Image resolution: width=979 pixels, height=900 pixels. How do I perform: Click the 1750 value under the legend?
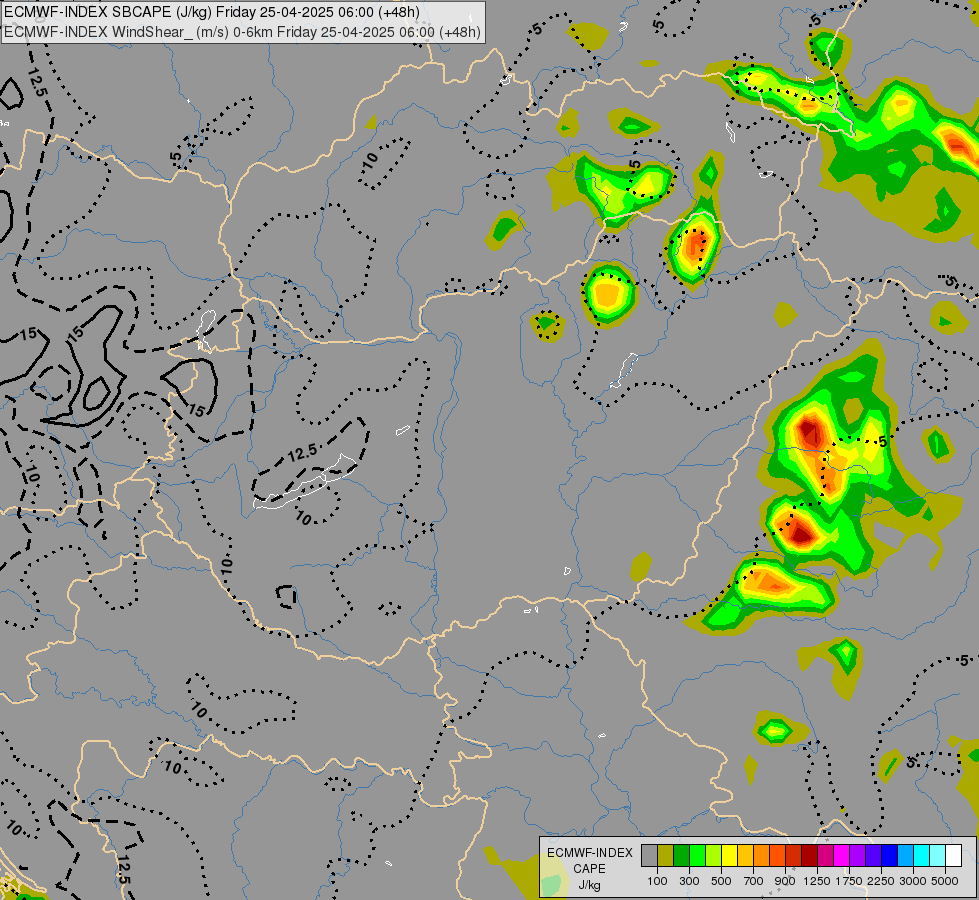[x=849, y=881]
